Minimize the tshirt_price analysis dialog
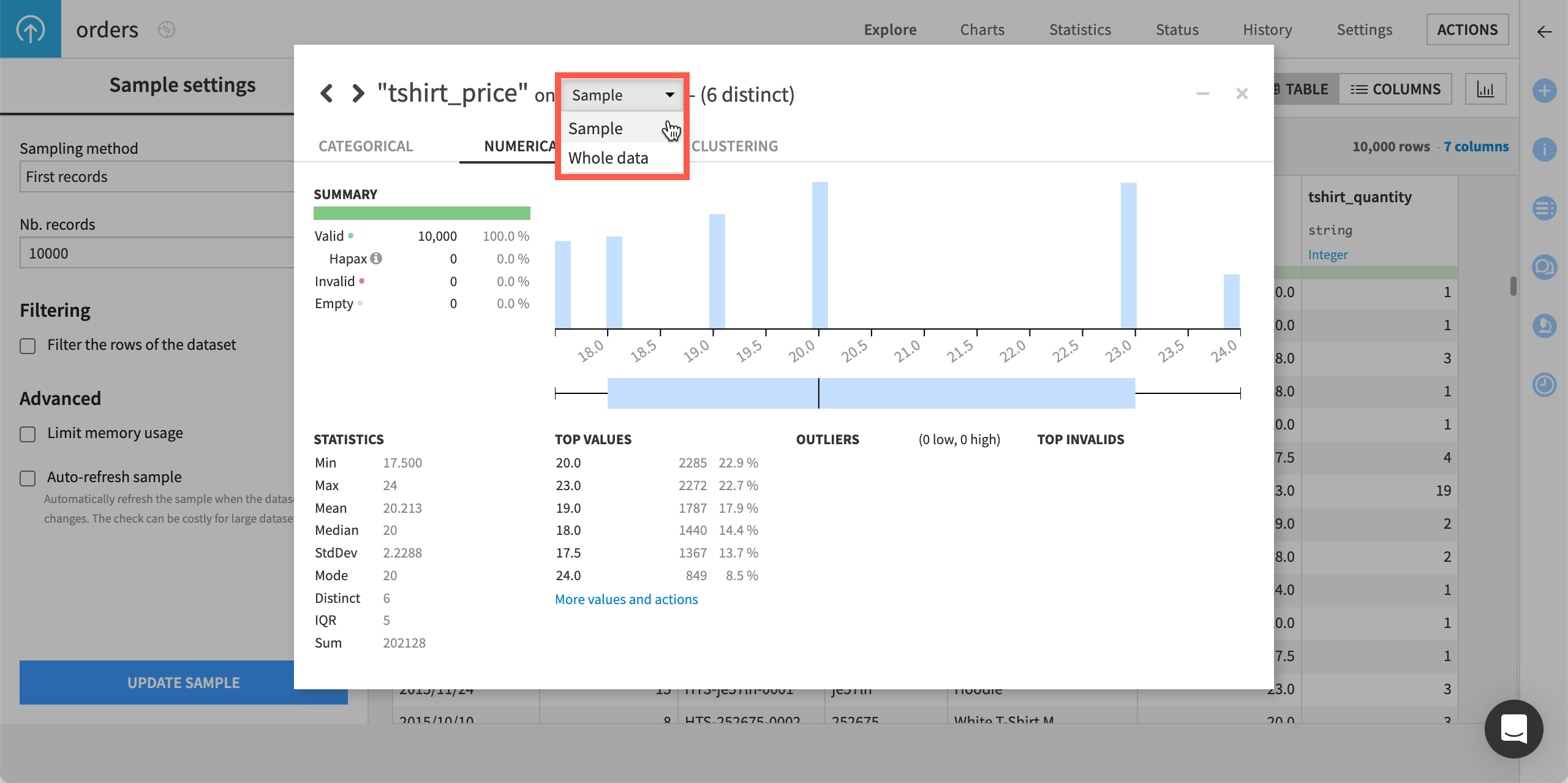The height and width of the screenshot is (783, 1568). 1203,94
